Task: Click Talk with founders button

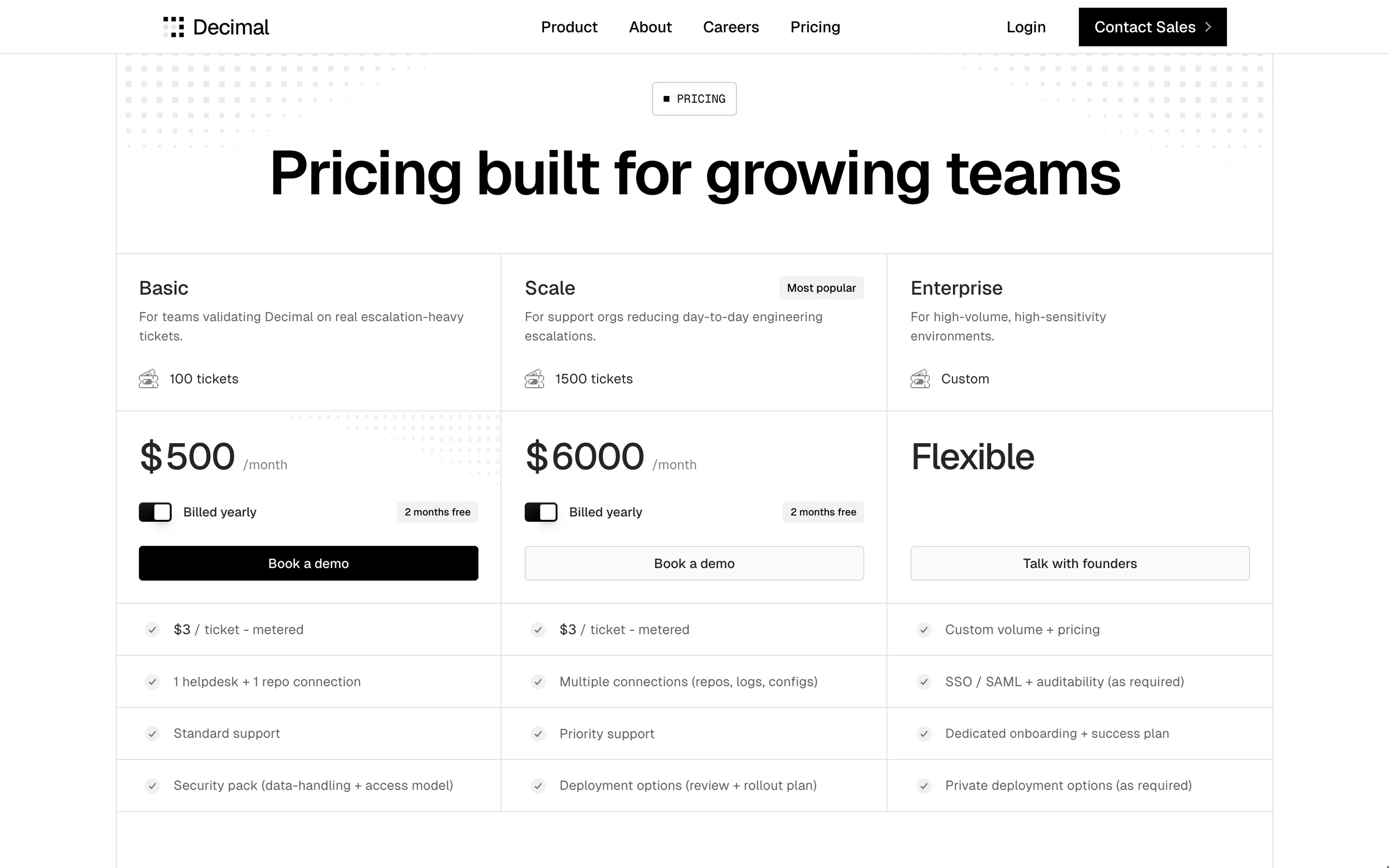Action: pos(1080,563)
